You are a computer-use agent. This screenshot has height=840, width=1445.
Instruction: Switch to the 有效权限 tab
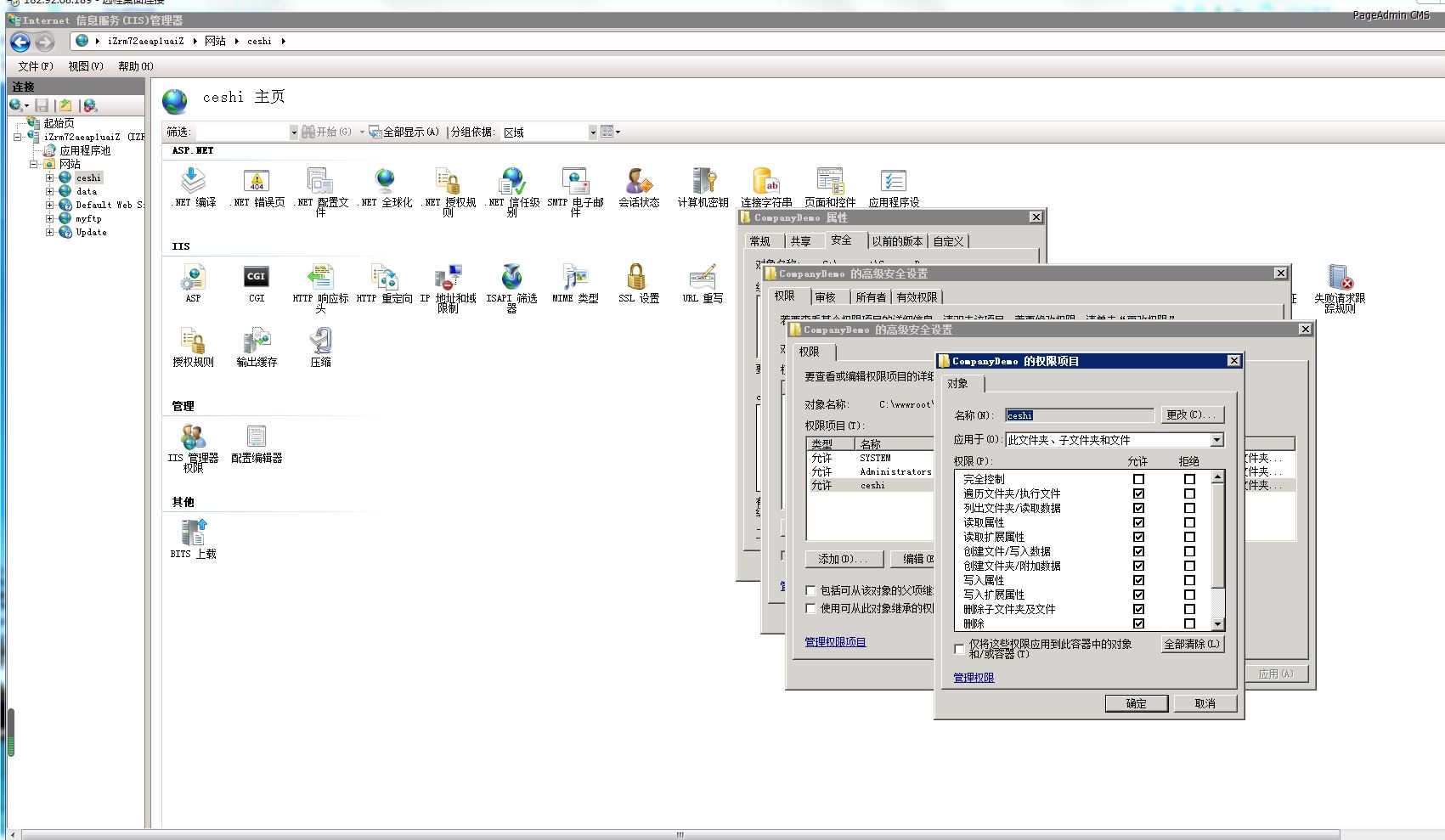tap(917, 297)
